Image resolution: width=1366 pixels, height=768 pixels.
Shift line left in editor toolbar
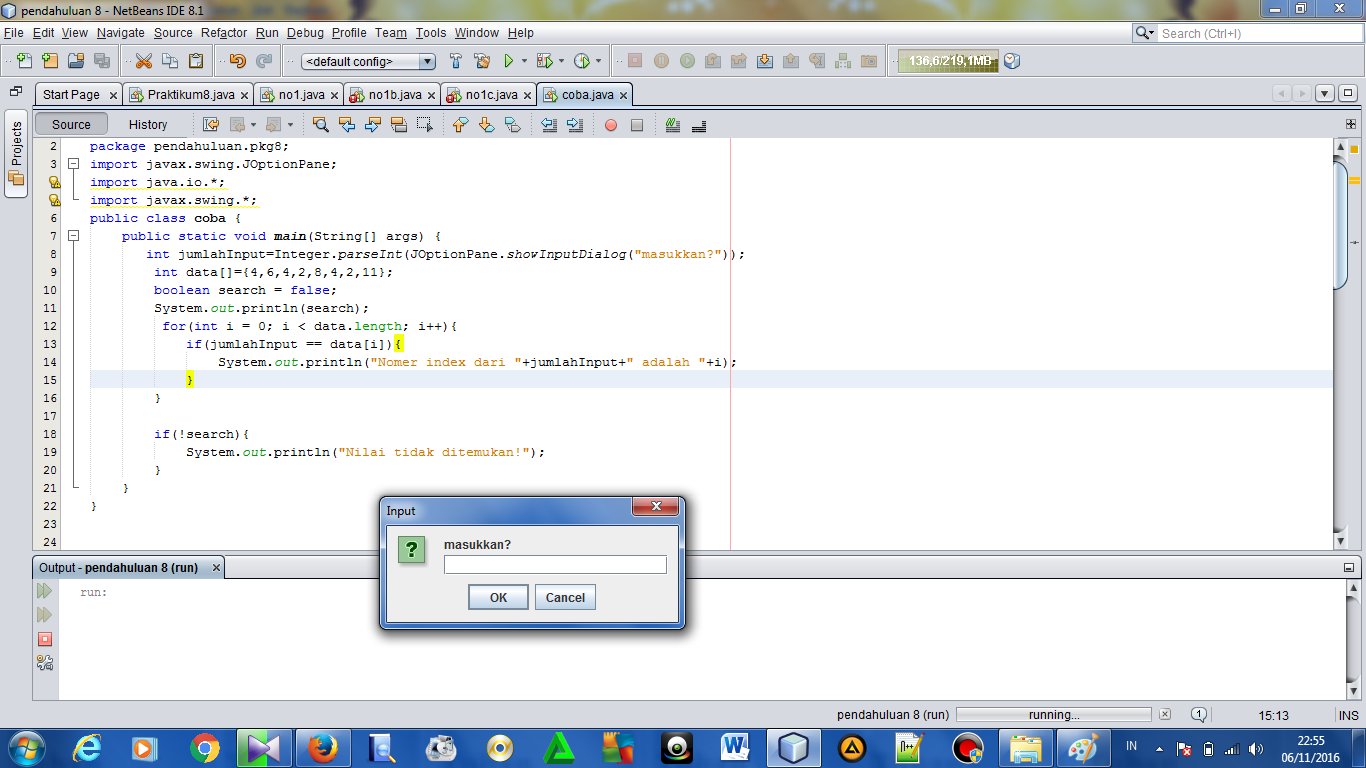point(549,125)
